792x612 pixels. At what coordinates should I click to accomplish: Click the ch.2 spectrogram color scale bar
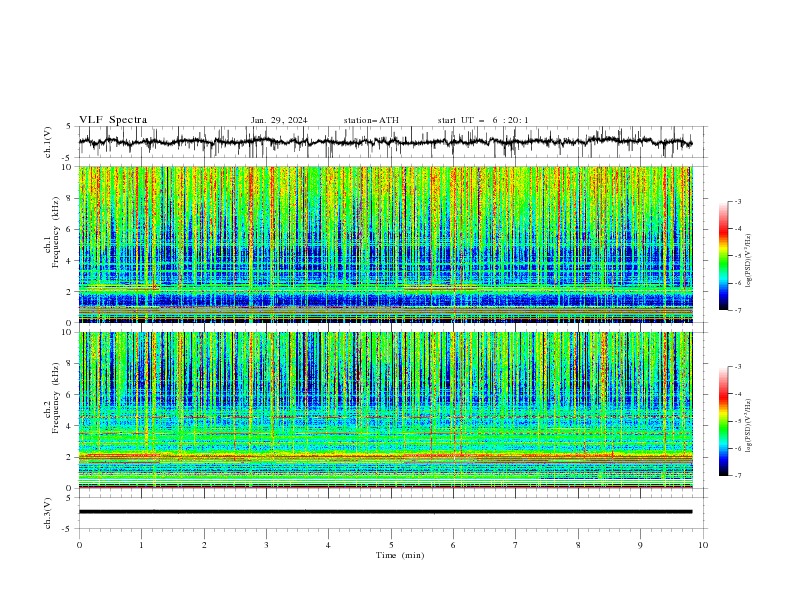[x=723, y=421]
